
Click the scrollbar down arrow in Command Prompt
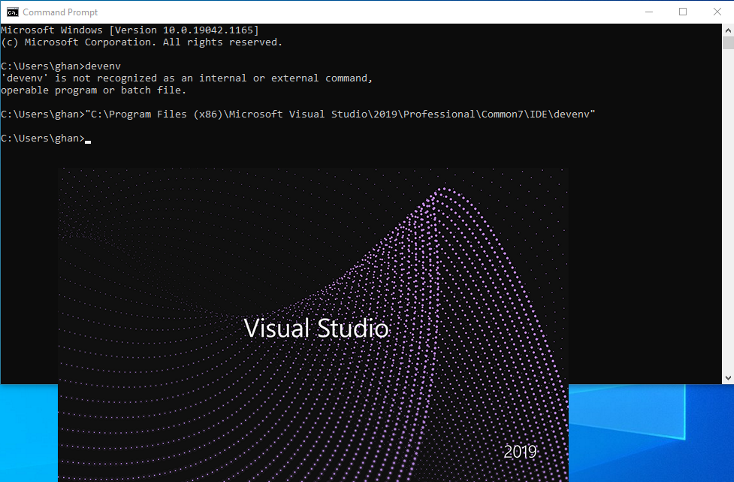(x=728, y=378)
